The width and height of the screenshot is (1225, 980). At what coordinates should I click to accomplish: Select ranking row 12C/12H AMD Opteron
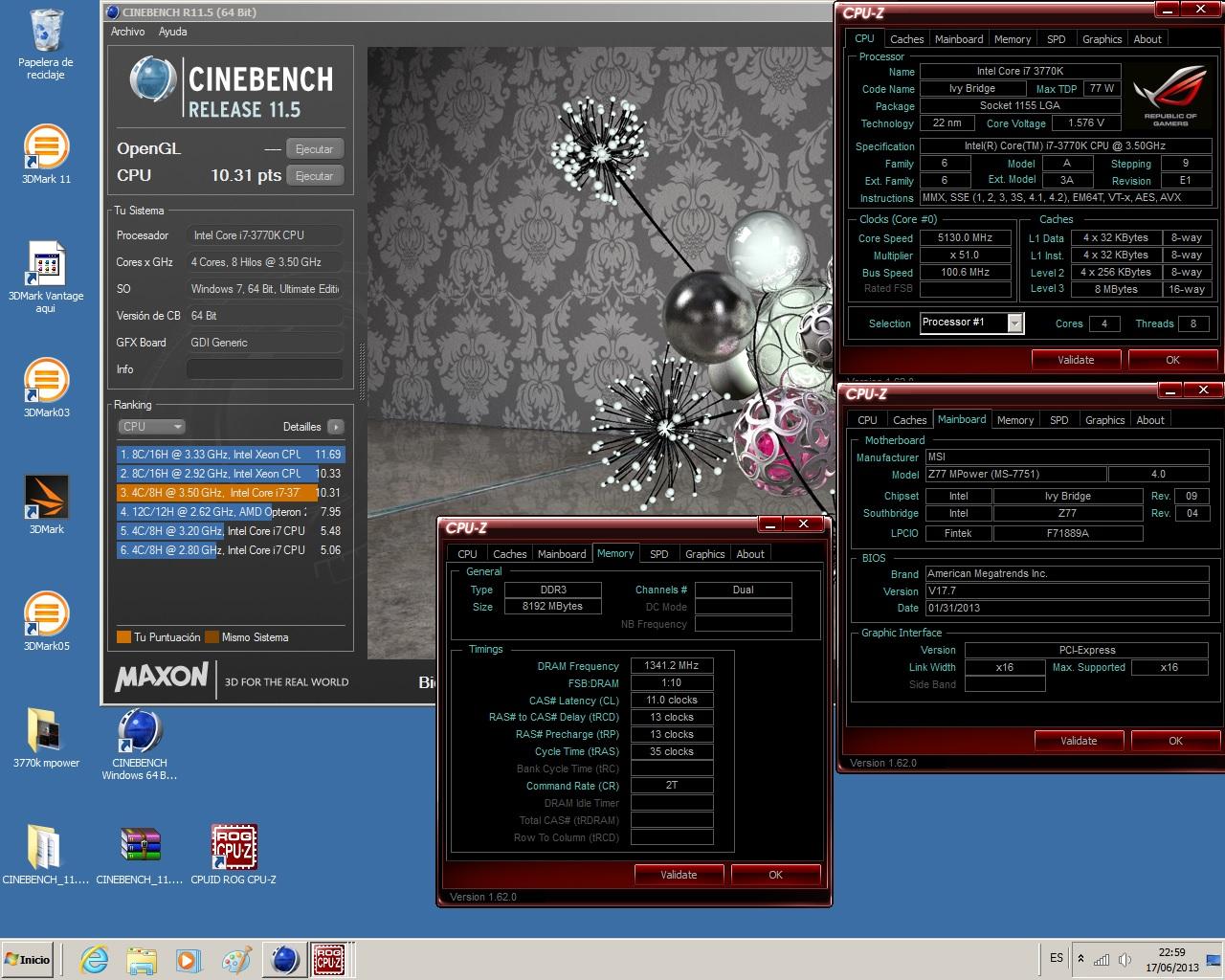pyautogui.click(x=230, y=512)
